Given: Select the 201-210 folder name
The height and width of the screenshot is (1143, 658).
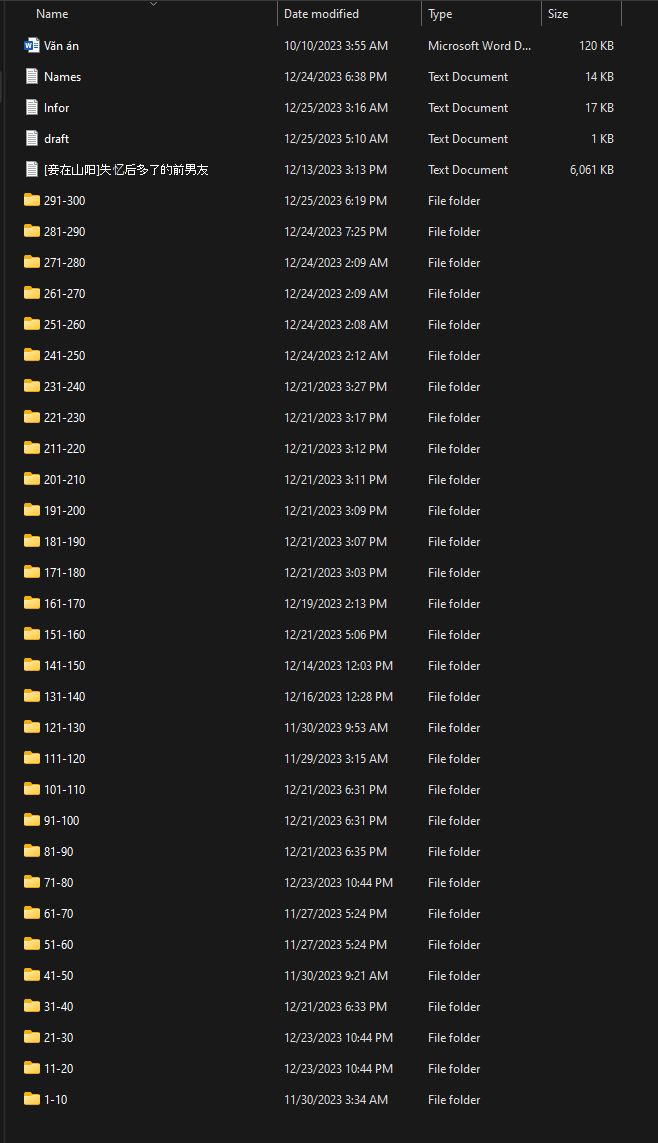Looking at the screenshot, I should [65, 480].
